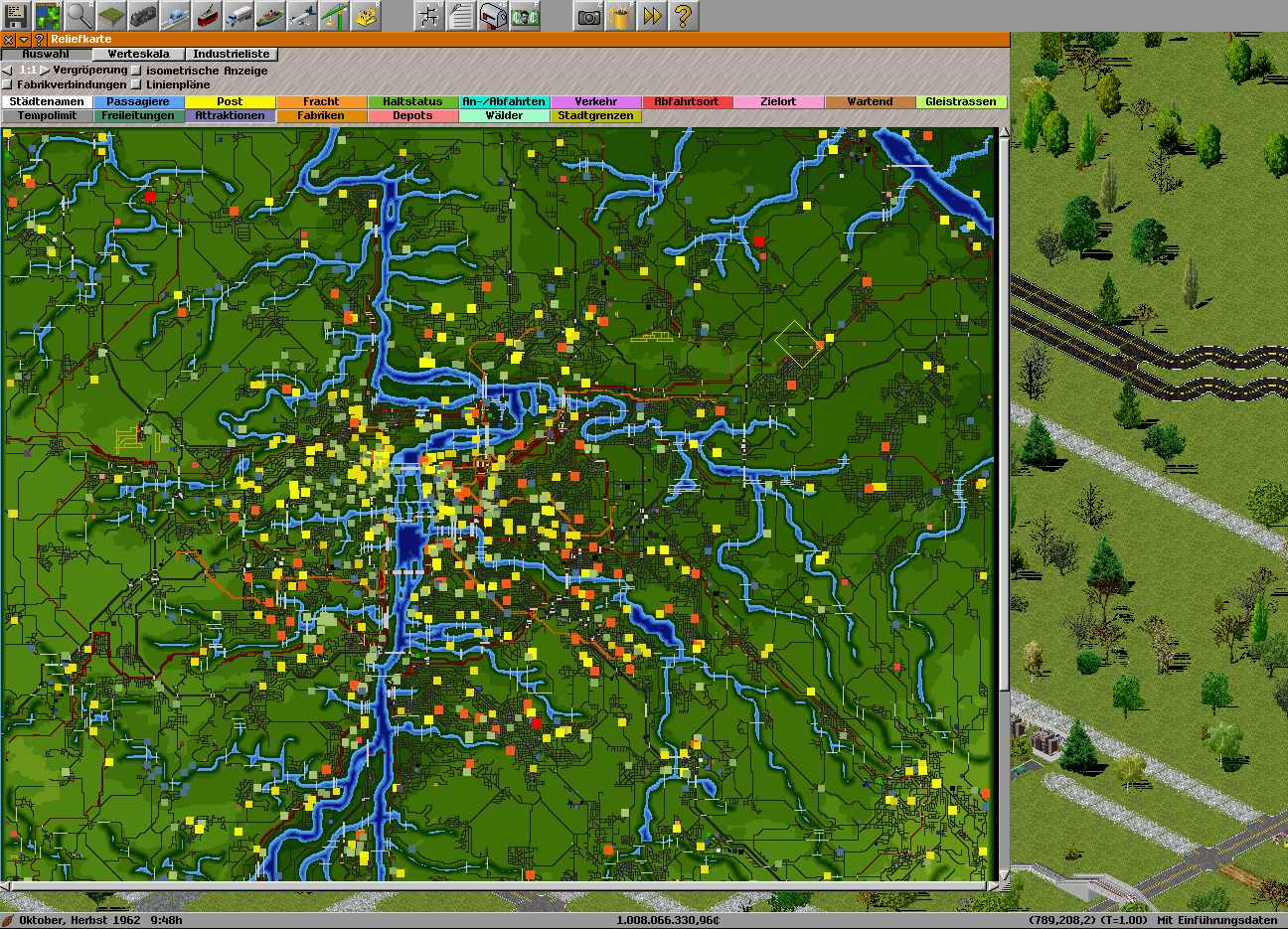The width and height of the screenshot is (1288, 929).
Task: Enable the isometrische Anzeige checkbox
Action: point(136,72)
